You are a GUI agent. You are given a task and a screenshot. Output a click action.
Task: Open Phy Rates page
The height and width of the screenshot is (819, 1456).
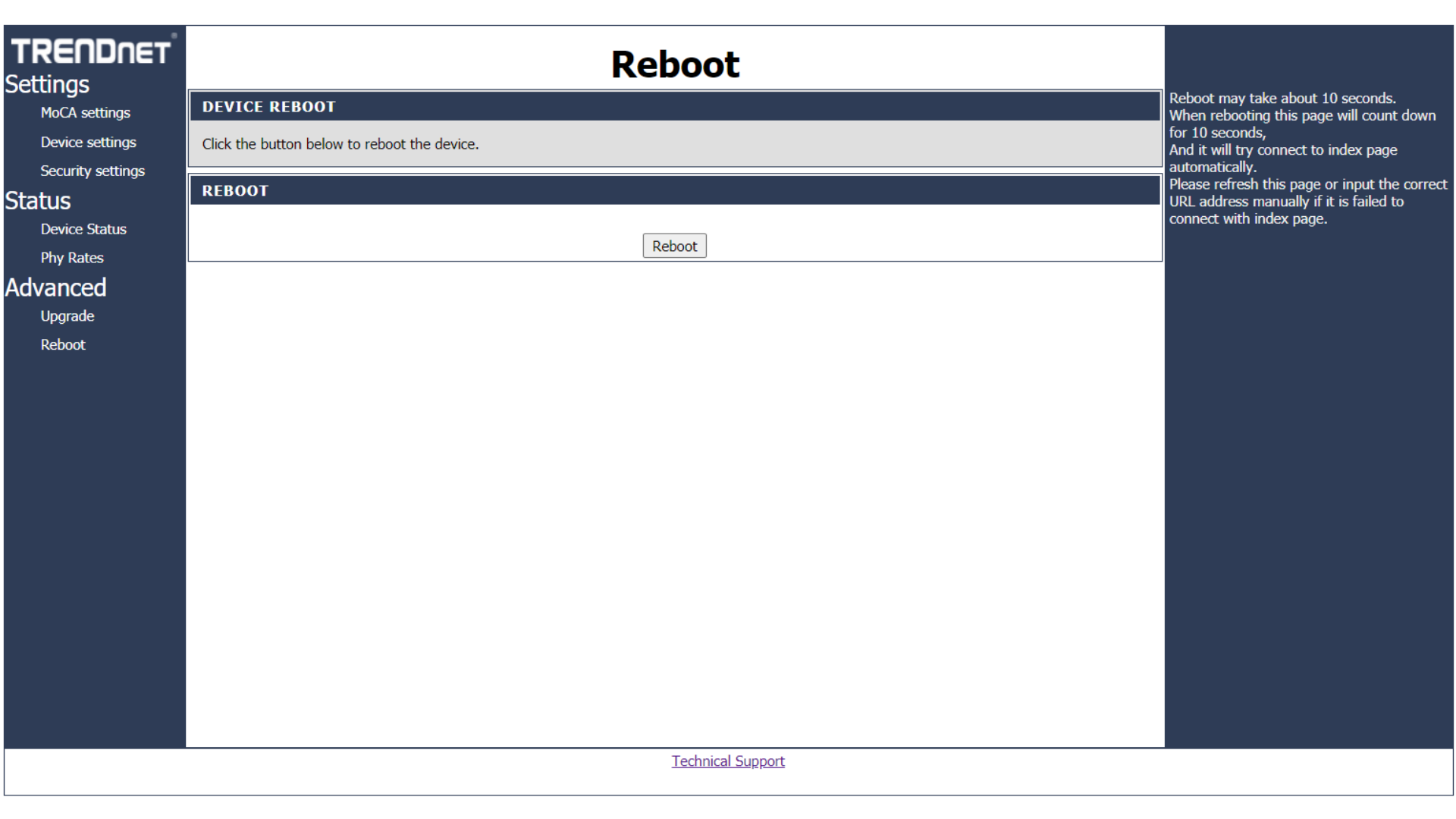[x=72, y=258]
